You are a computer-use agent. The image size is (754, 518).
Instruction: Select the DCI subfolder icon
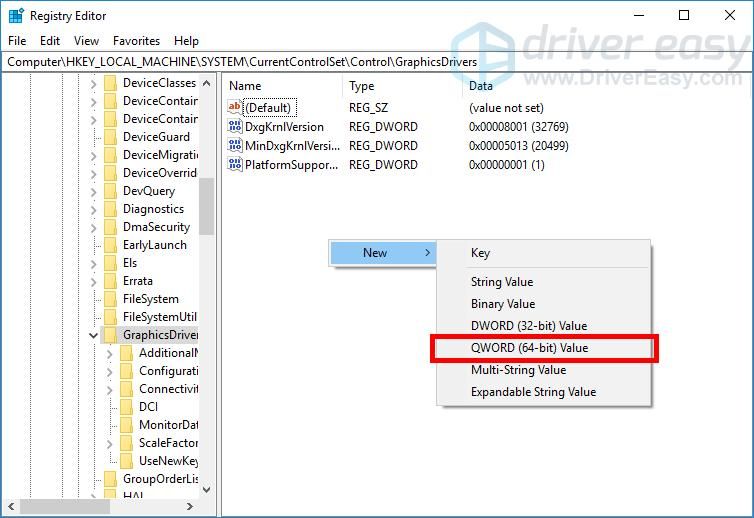pos(126,407)
